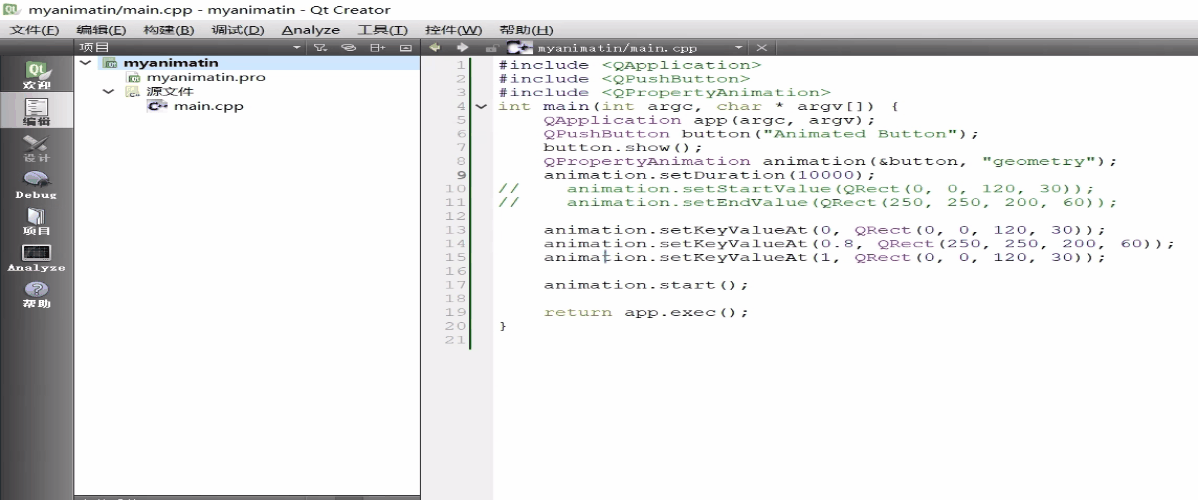Select the myanimatin project root

(x=170, y=63)
